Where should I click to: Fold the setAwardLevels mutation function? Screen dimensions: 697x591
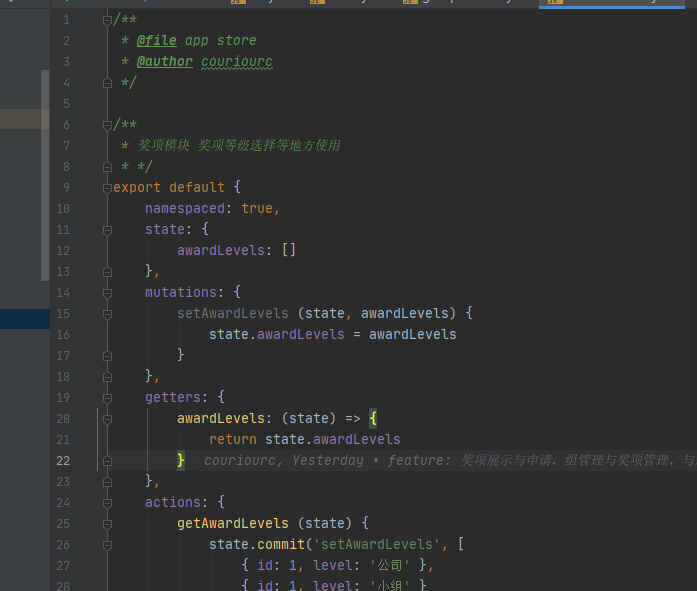click(106, 314)
